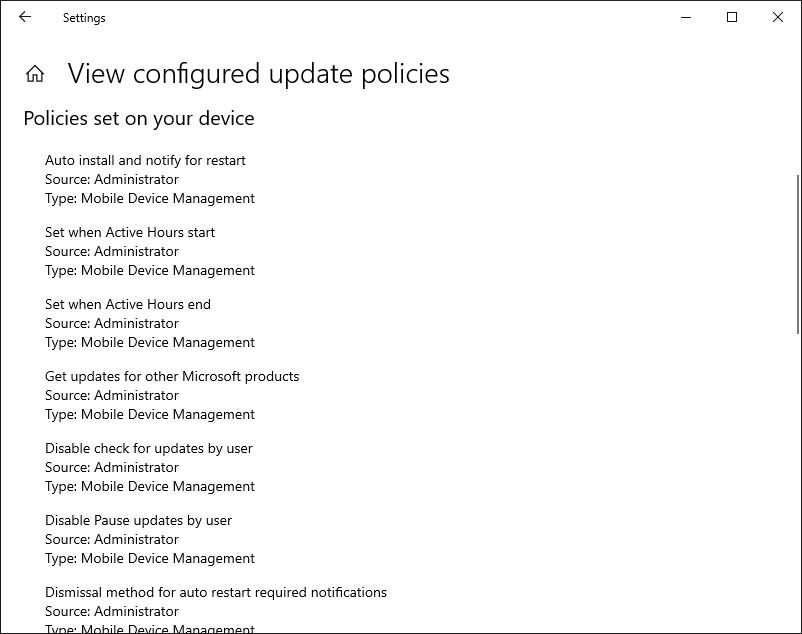
Task: Select the Auto install and notify for restart policy
Action: click(145, 160)
